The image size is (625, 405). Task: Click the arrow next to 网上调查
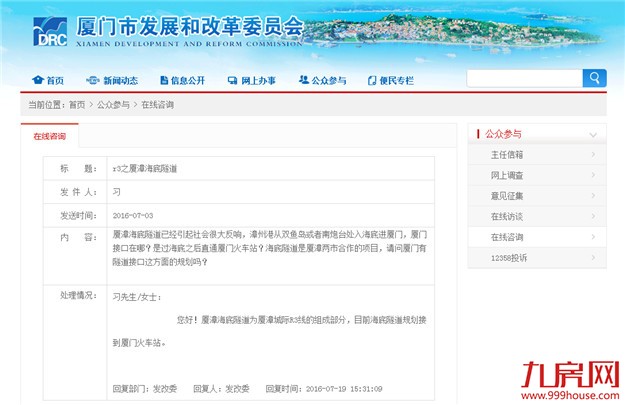click(594, 175)
